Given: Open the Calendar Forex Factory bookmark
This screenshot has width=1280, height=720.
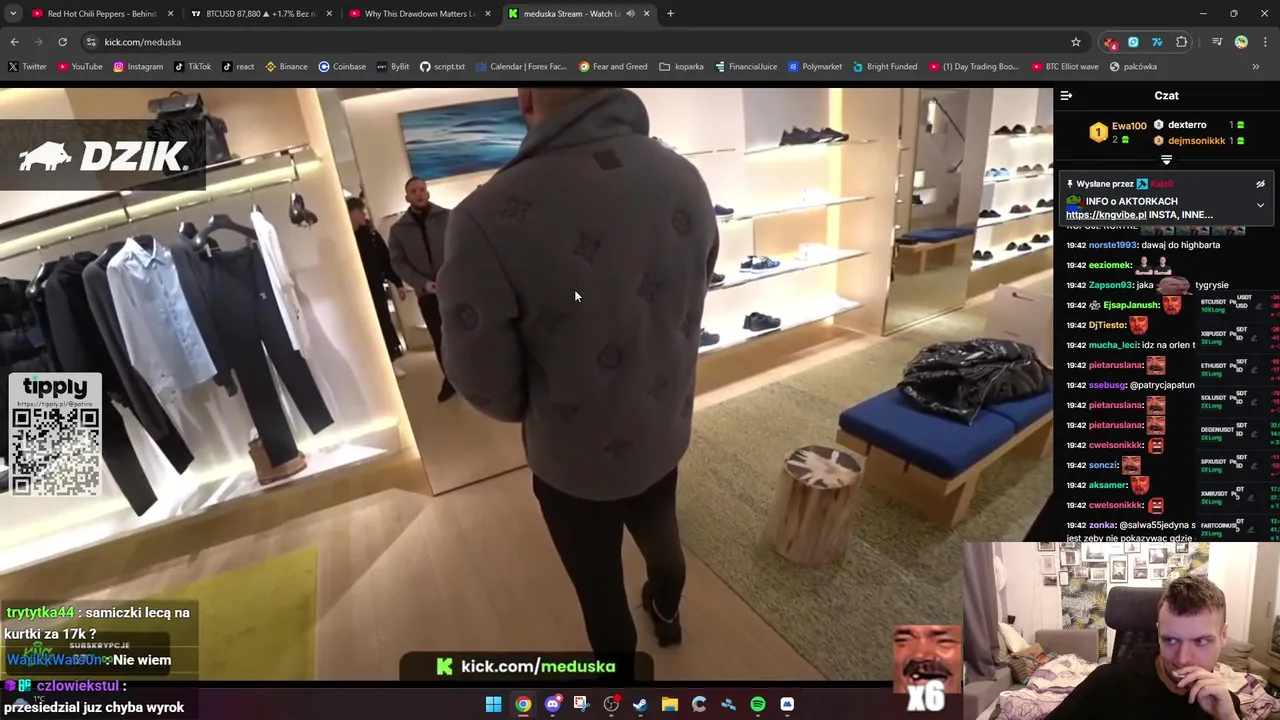Looking at the screenshot, I should [521, 67].
